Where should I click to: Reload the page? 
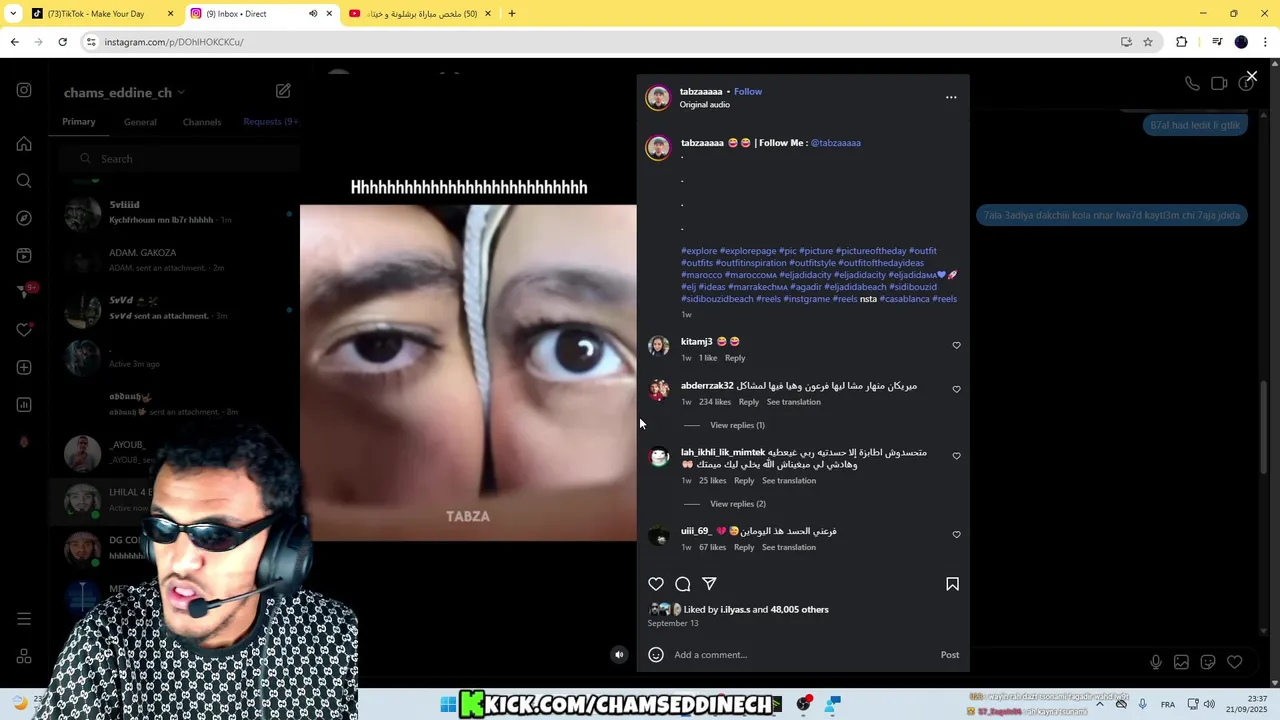(62, 42)
